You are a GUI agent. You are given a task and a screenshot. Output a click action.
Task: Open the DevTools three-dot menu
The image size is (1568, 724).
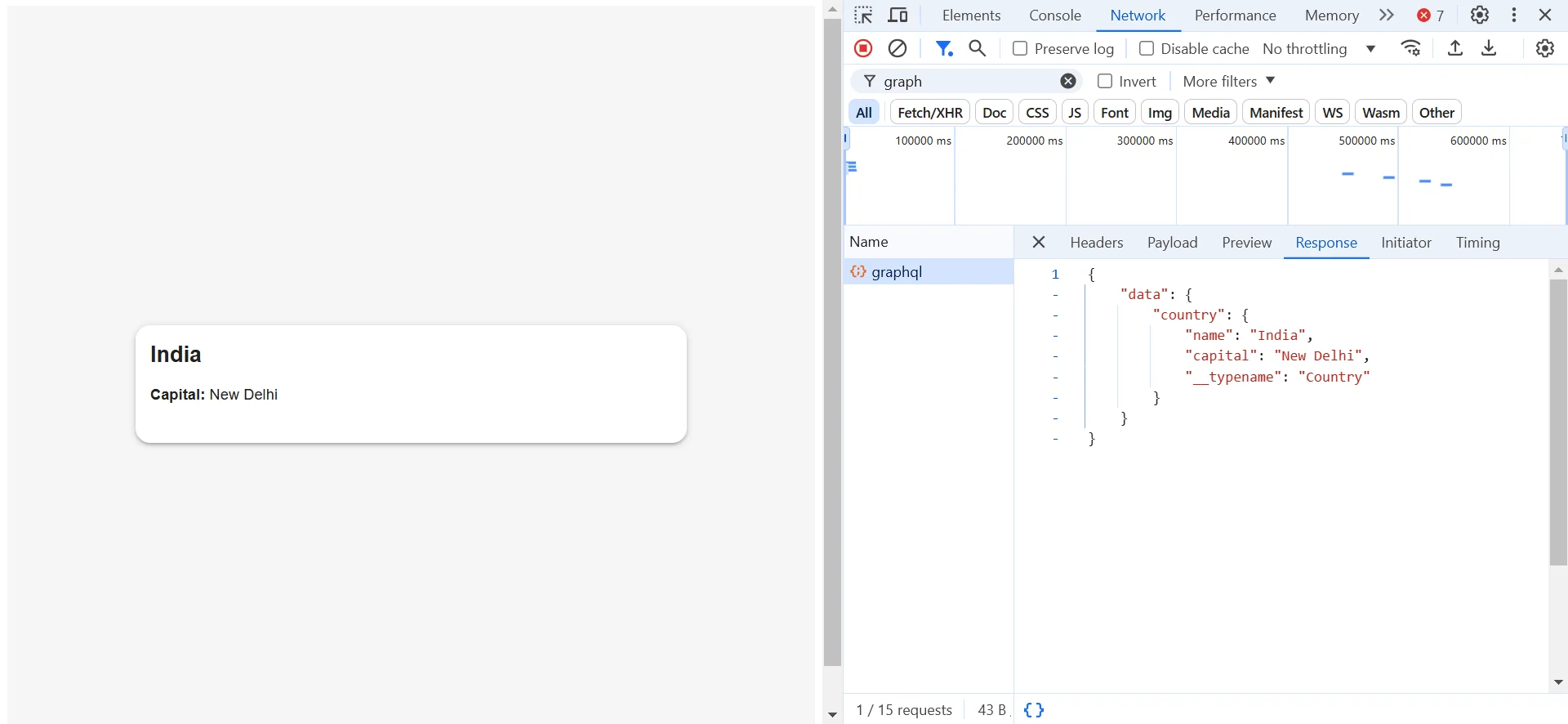pos(1514,16)
